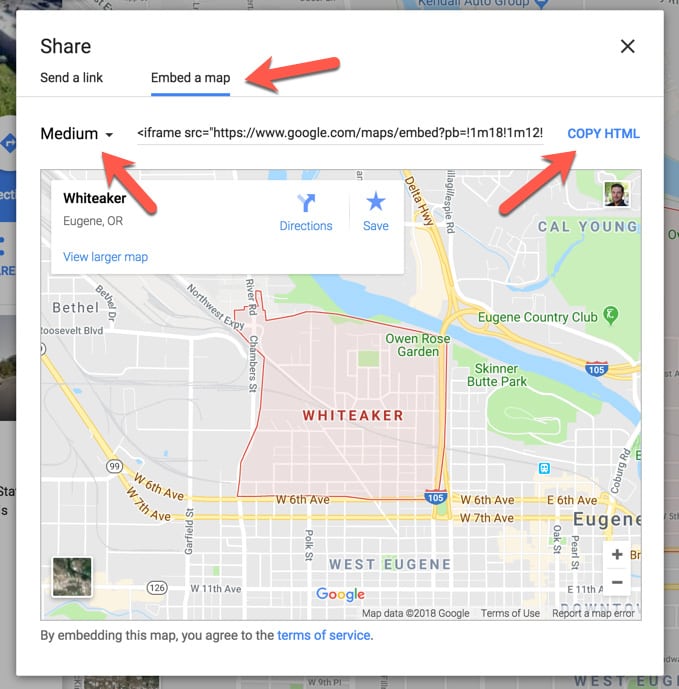
Task: Click the Directions arrow icon
Action: (x=306, y=203)
